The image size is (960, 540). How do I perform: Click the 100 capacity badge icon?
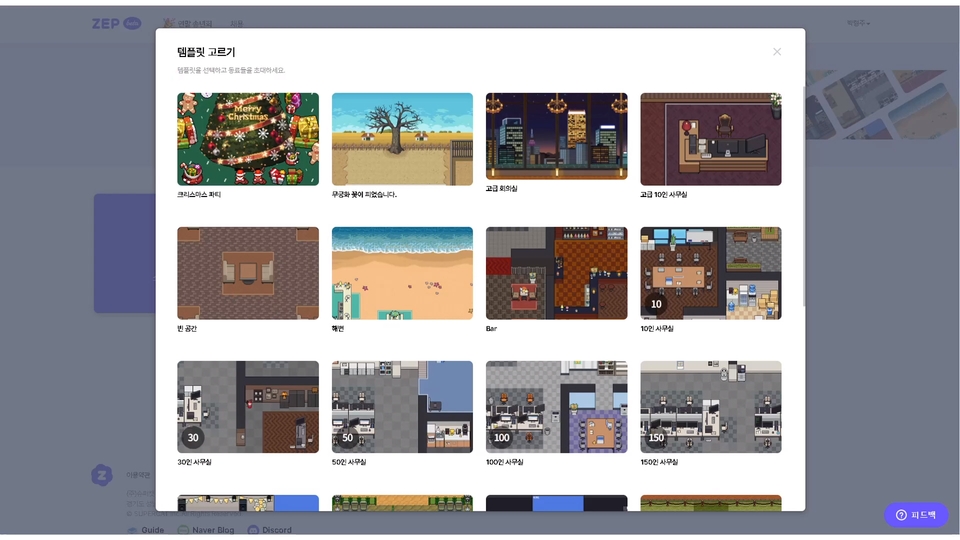[501, 437]
